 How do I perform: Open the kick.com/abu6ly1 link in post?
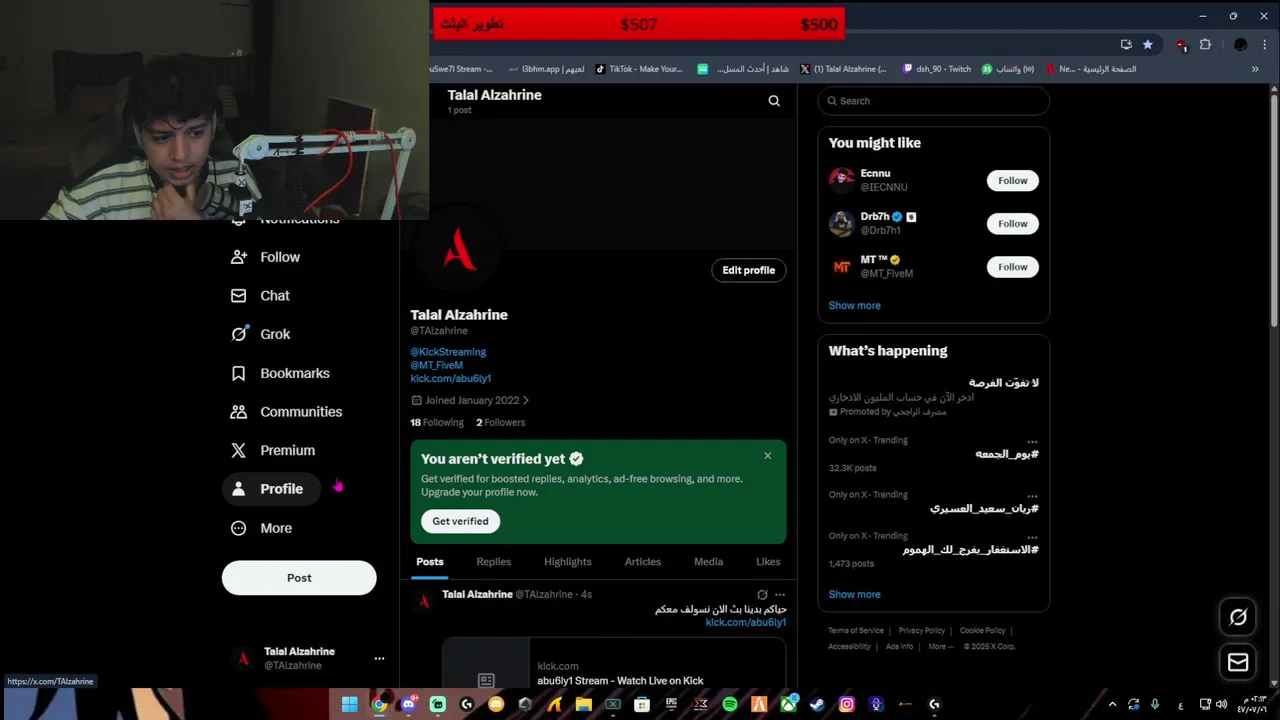point(746,622)
